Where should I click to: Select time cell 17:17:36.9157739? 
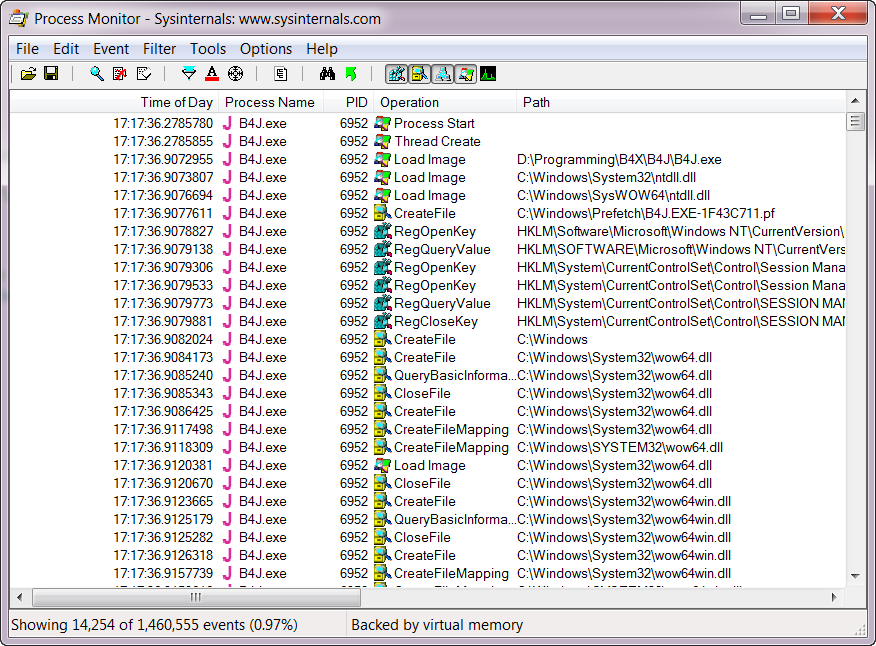coord(163,573)
